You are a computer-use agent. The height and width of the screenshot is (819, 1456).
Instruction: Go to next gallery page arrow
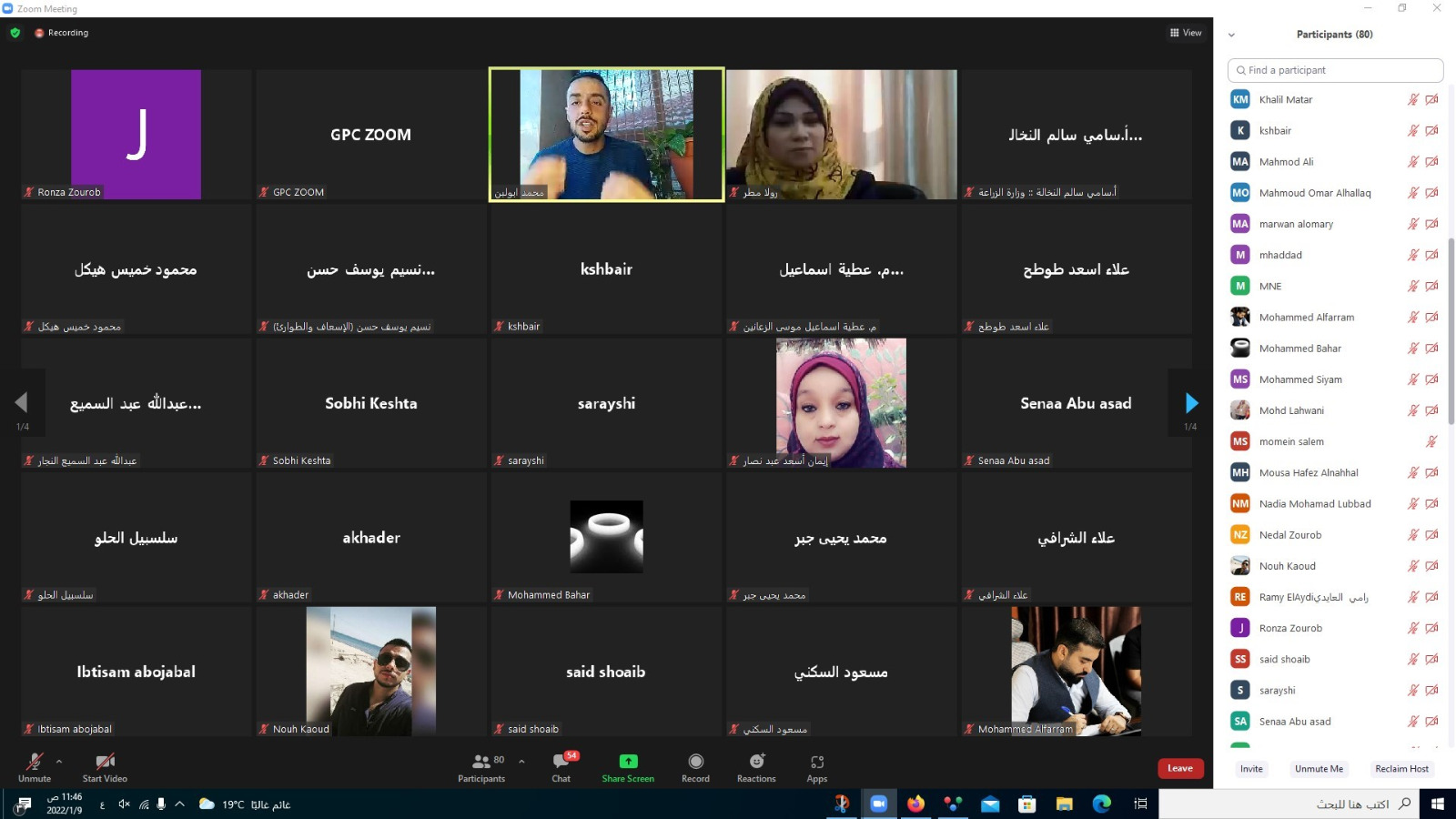(1191, 403)
